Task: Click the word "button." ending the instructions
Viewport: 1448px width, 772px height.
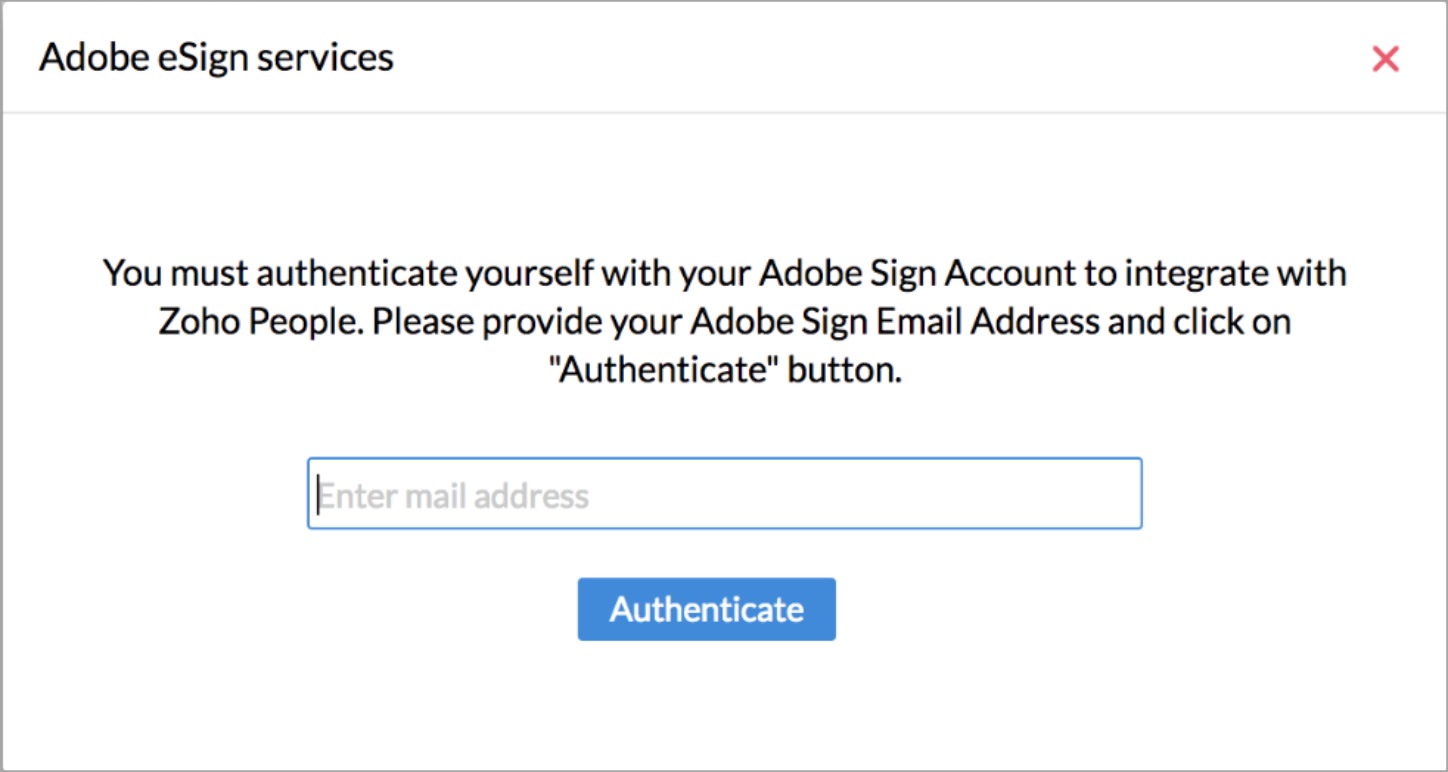Action: (x=845, y=371)
